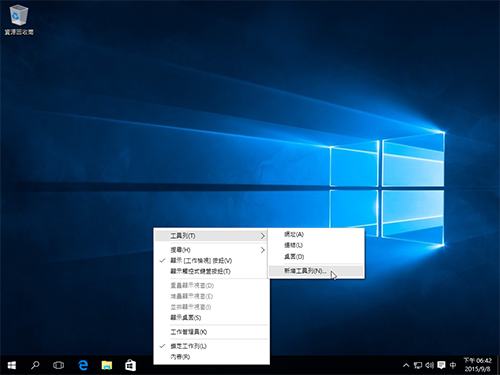
Task: Select 顯示桌面(S) menu item
Action: pyautogui.click(x=211, y=318)
